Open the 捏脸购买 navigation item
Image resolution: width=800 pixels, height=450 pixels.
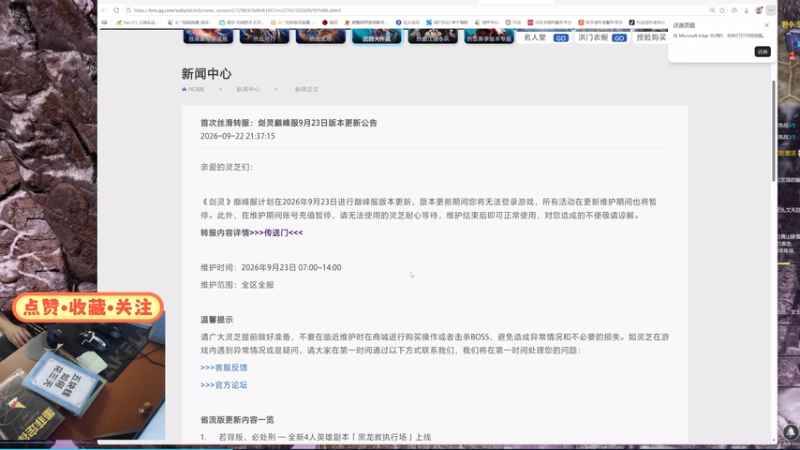click(x=651, y=38)
